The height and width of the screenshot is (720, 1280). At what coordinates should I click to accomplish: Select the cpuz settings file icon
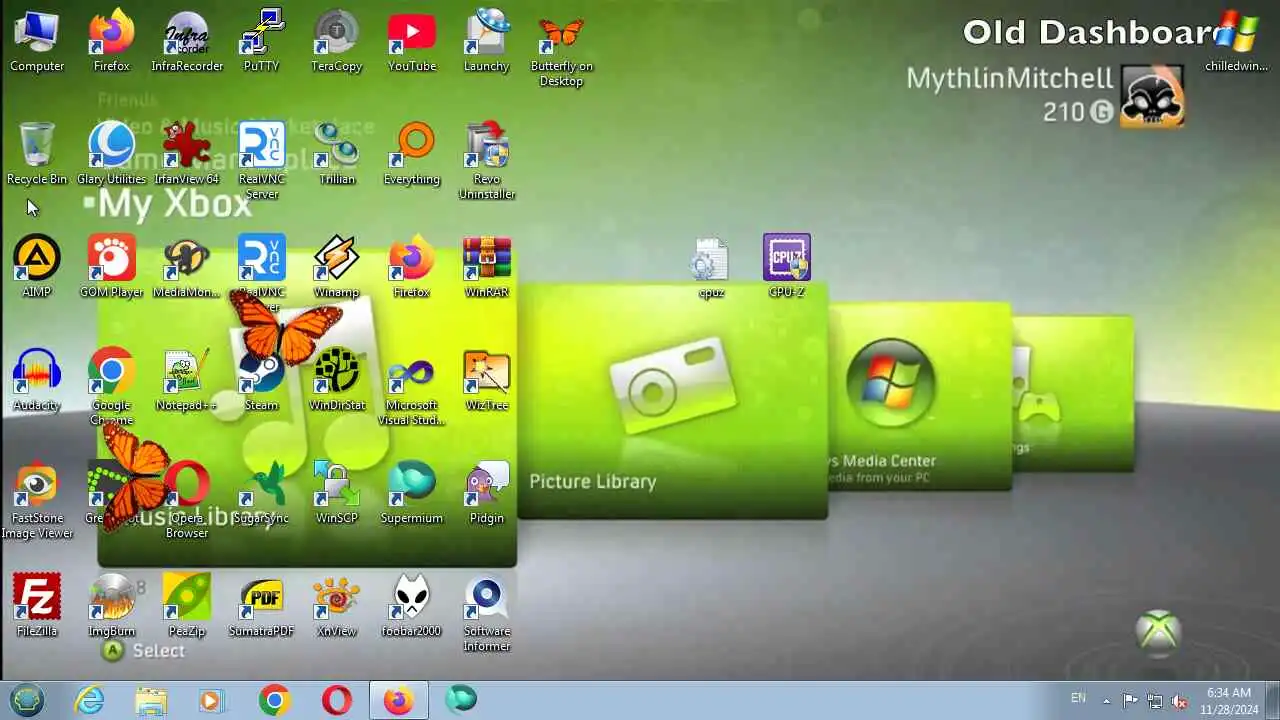pyautogui.click(x=711, y=267)
